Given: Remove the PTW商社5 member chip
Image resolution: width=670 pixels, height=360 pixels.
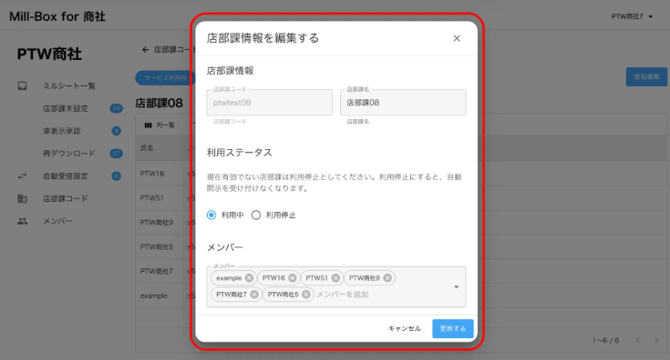Looking at the screenshot, I should (306, 294).
